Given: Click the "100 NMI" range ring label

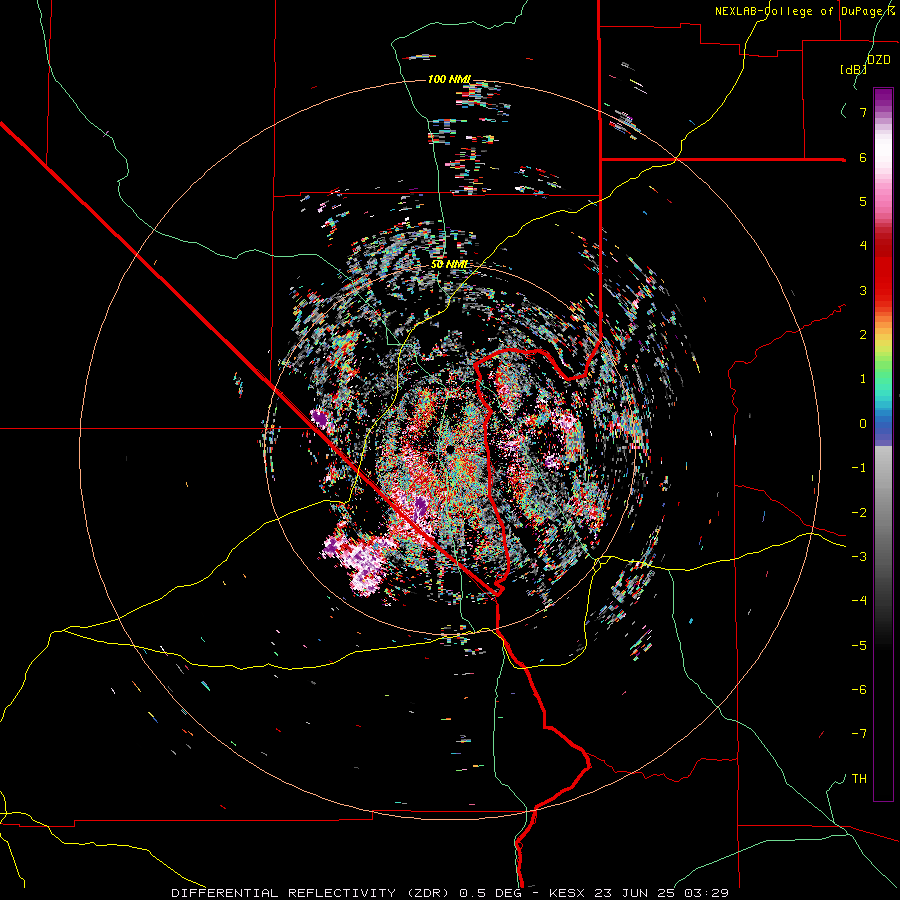Looking at the screenshot, I should coord(449,79).
